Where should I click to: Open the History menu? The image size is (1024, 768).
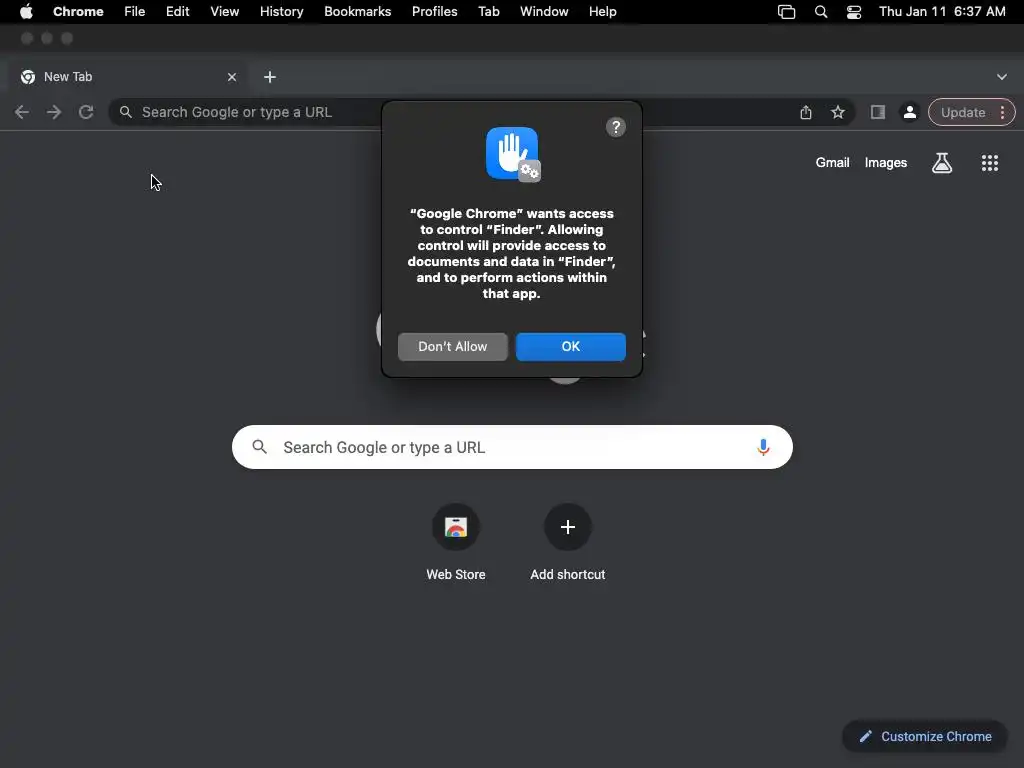coord(281,12)
